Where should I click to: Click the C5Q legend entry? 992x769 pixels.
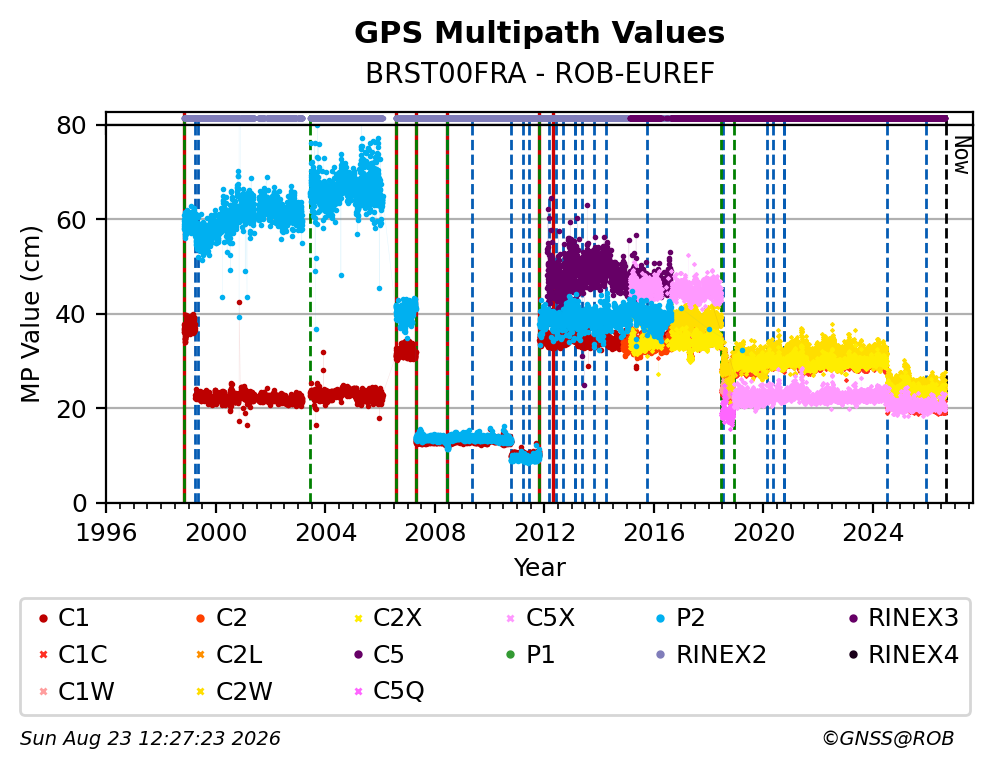388,691
